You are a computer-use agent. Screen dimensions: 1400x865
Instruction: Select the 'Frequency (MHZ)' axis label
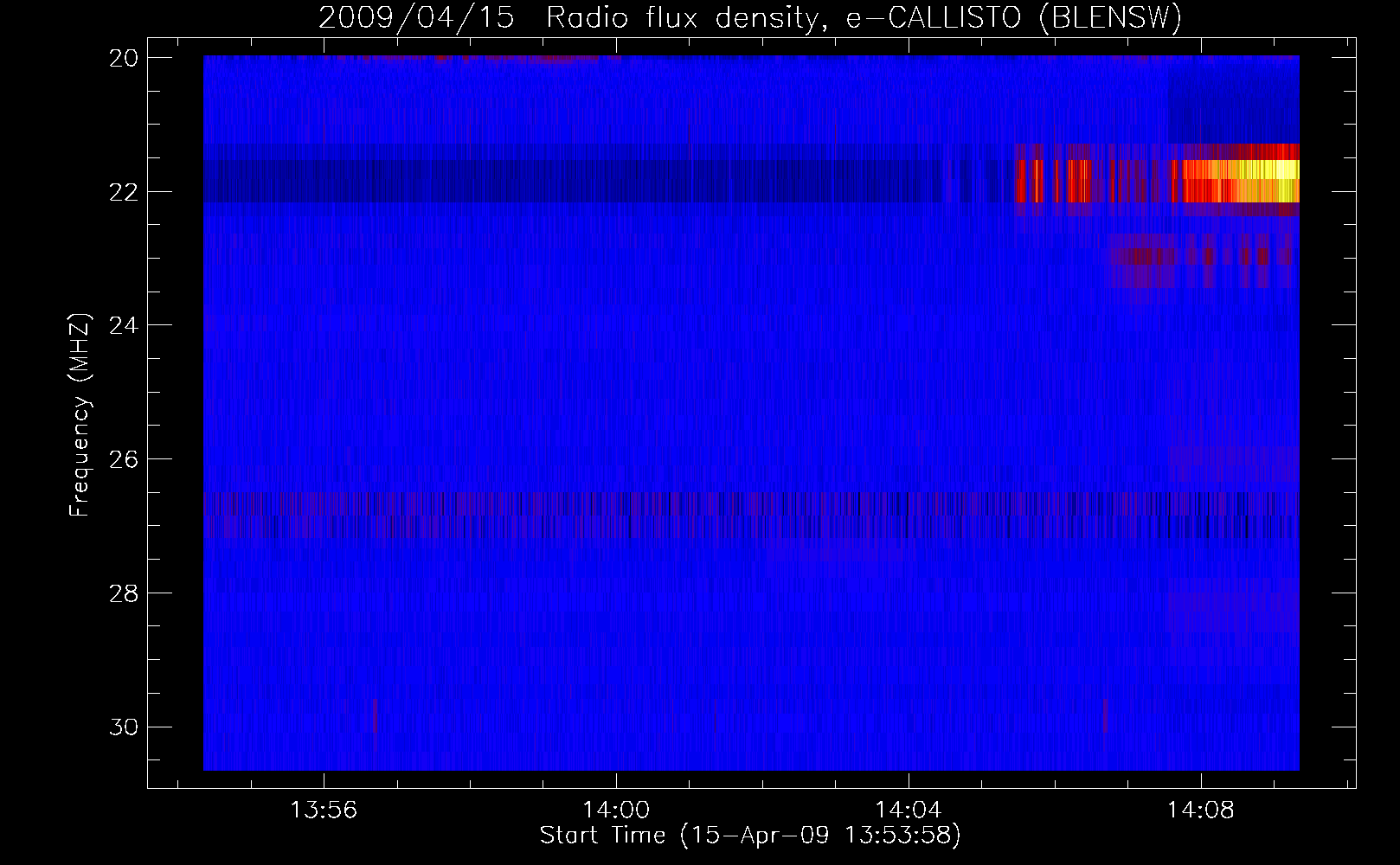click(80, 415)
